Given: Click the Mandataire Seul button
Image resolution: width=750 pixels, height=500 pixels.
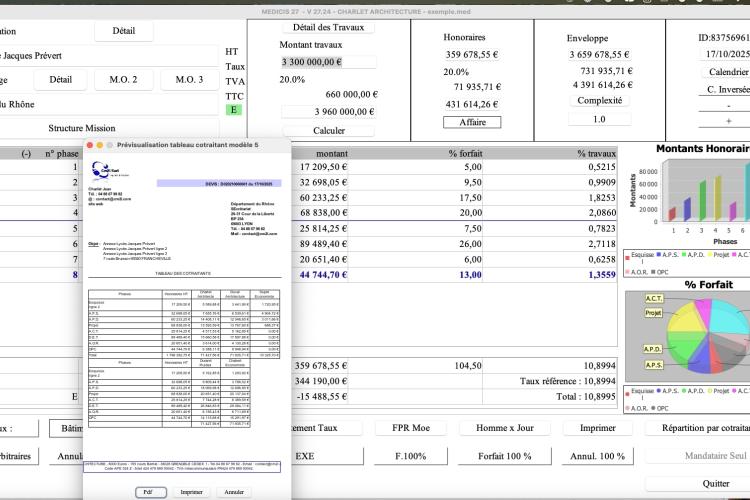Looking at the screenshot, I should coord(698,456).
